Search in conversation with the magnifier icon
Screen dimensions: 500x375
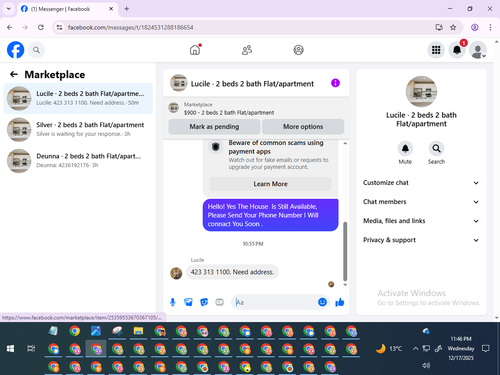[436, 148]
